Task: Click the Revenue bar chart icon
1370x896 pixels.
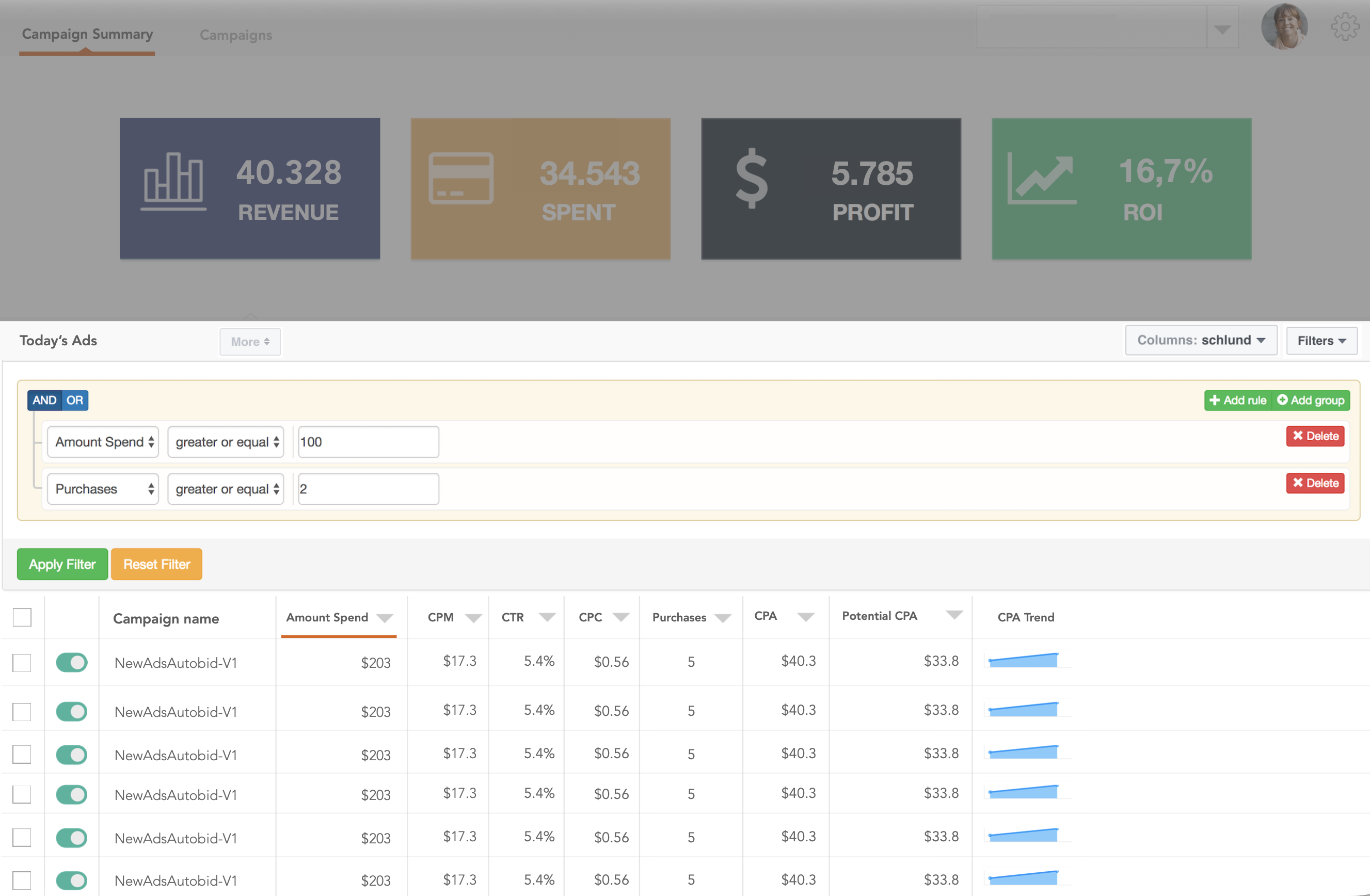Action: [x=174, y=181]
